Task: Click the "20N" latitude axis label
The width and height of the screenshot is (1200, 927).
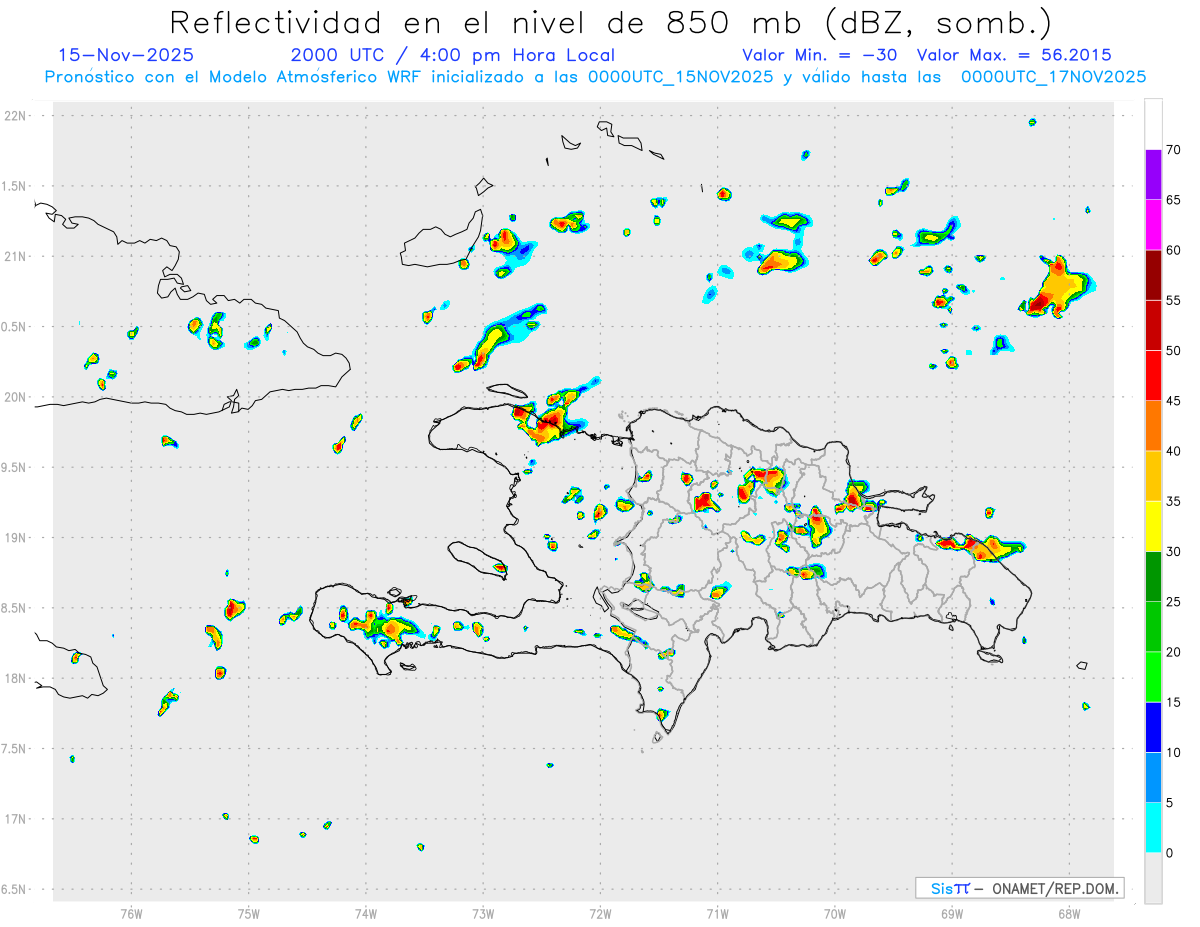Action: tap(17, 397)
